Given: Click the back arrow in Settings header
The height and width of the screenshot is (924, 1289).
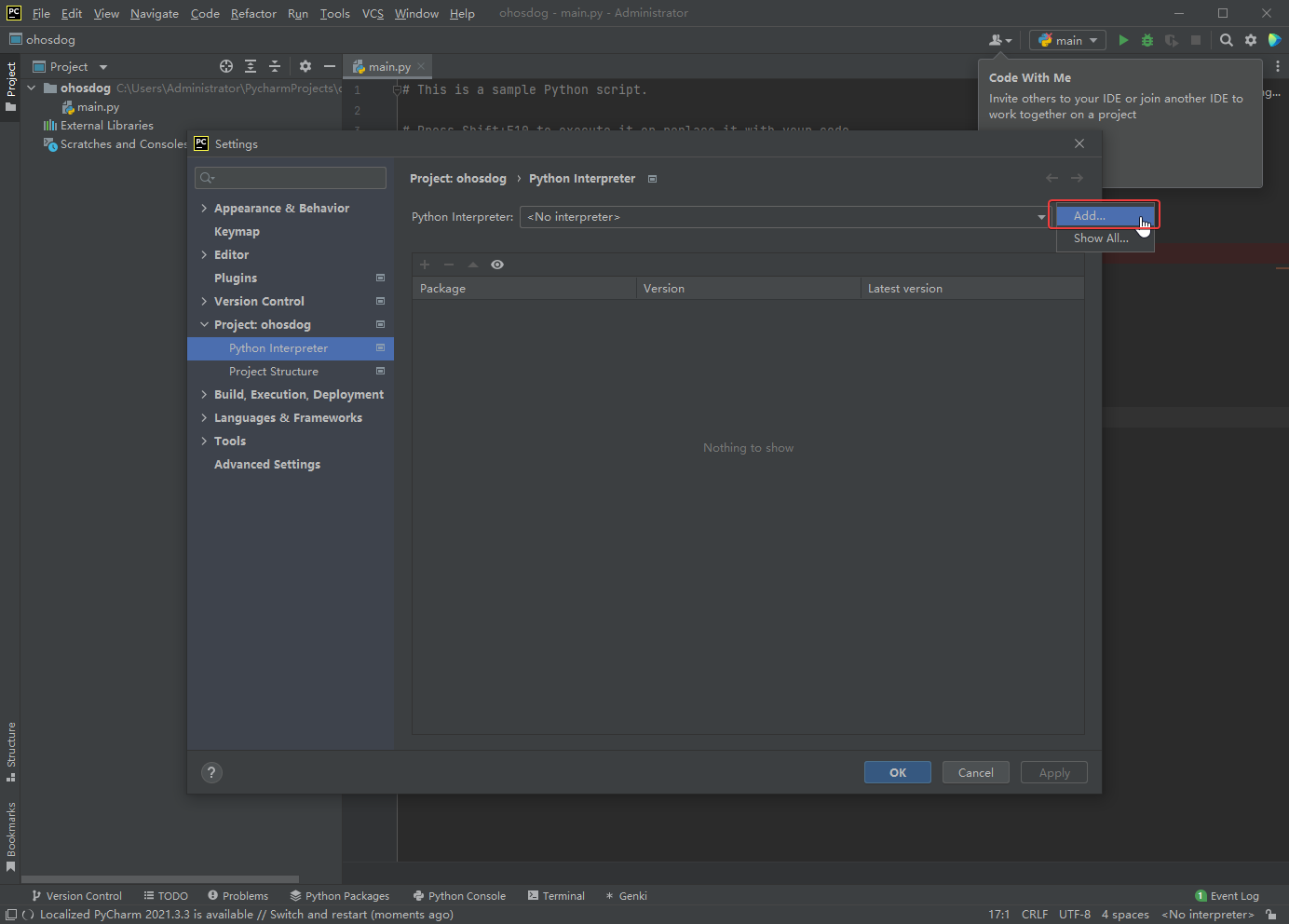Looking at the screenshot, I should (x=1052, y=178).
